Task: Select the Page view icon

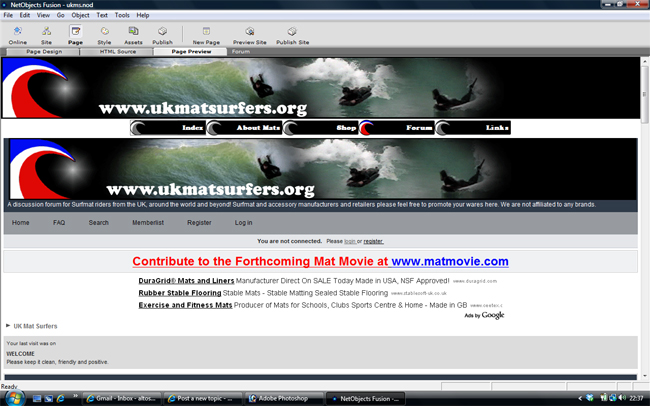Action: pos(75,36)
